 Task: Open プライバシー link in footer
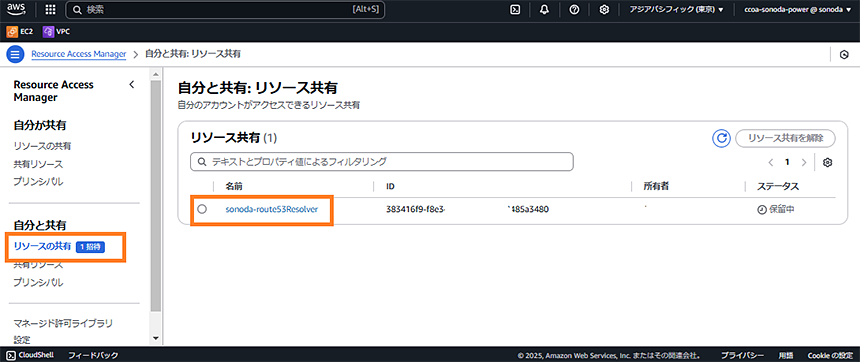[742, 355]
